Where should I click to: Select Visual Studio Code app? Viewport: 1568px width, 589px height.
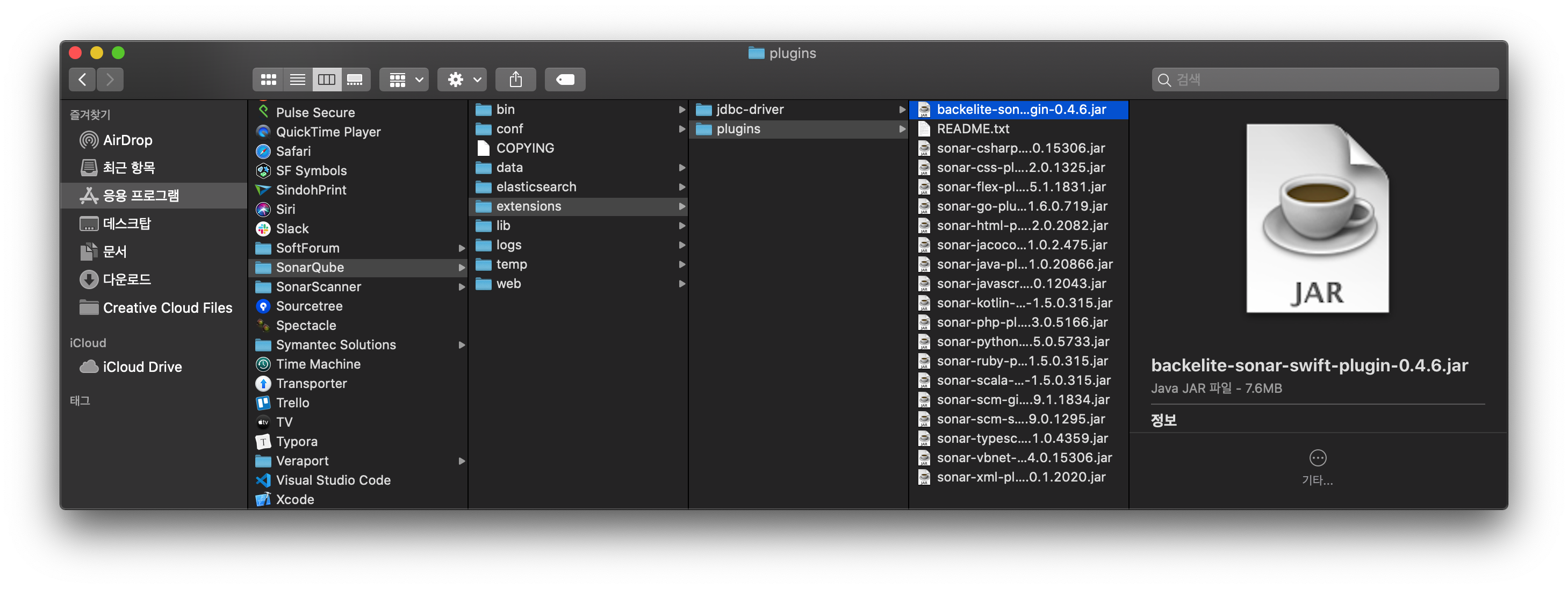pos(333,480)
